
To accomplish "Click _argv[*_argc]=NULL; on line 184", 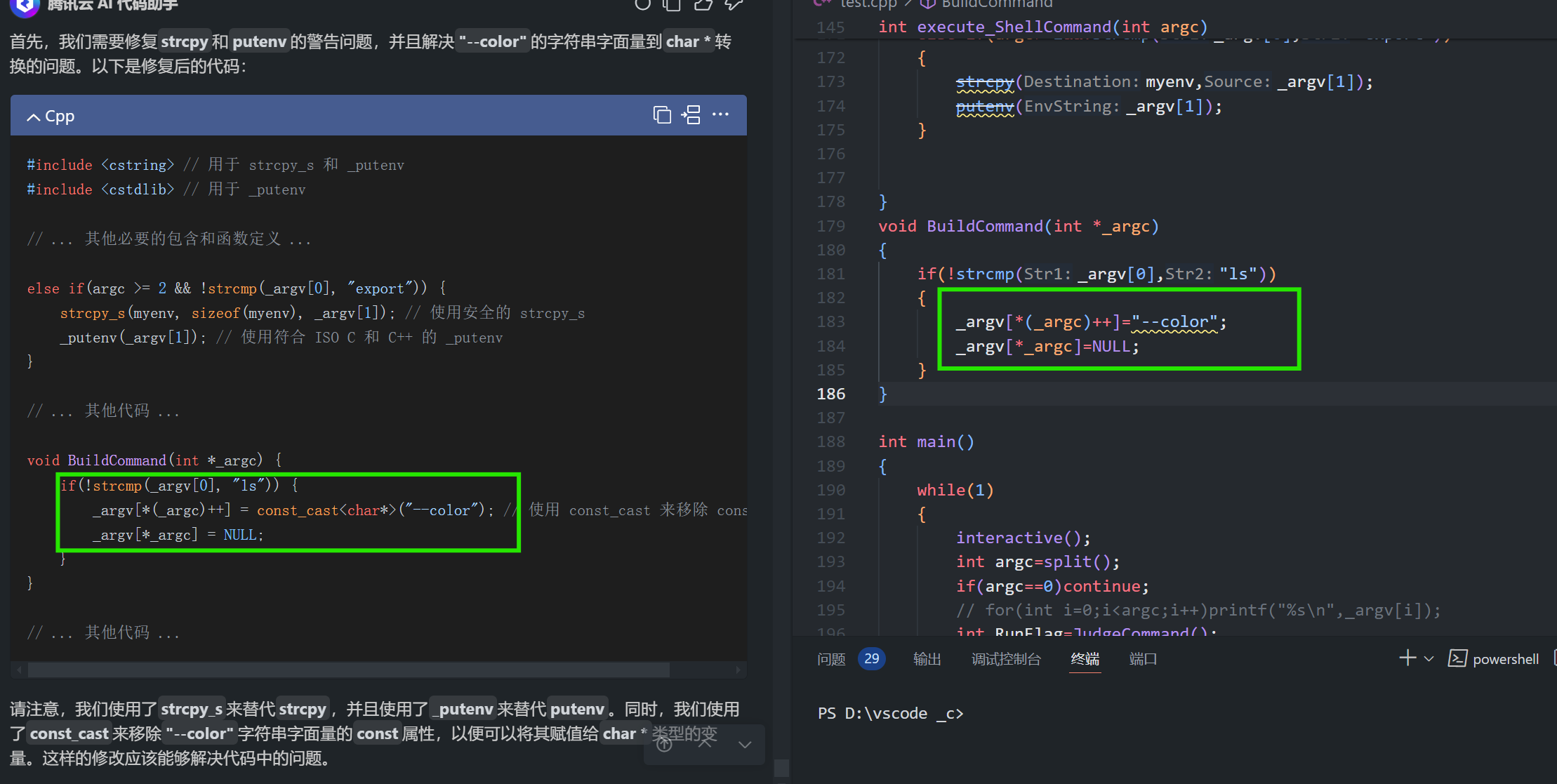I will tap(1047, 346).
